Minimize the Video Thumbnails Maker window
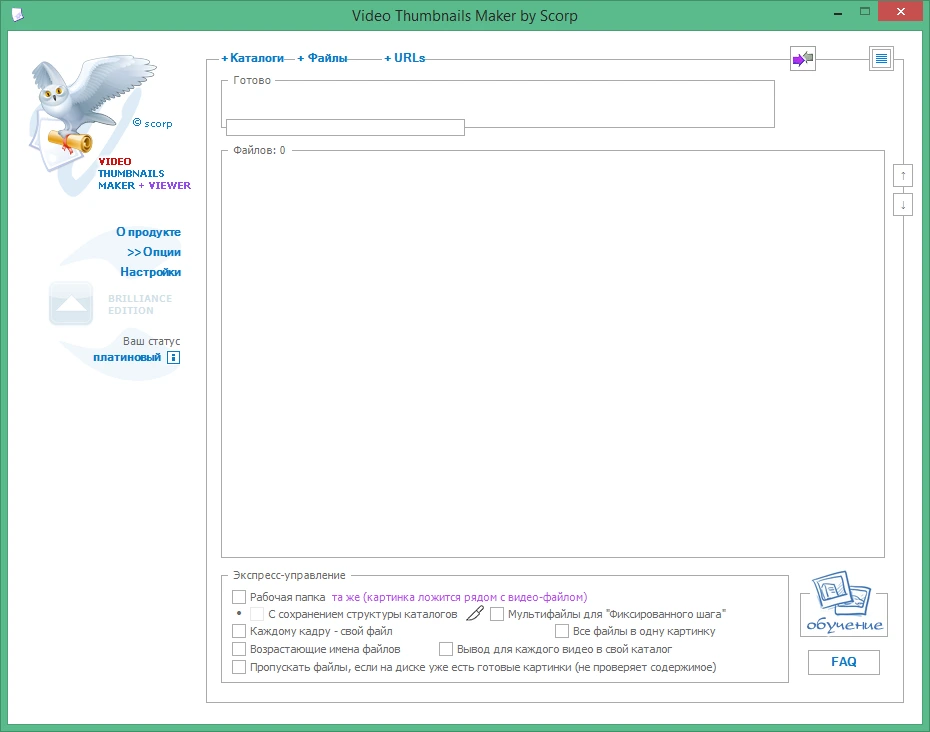Viewport: 930px width, 732px height. click(838, 12)
